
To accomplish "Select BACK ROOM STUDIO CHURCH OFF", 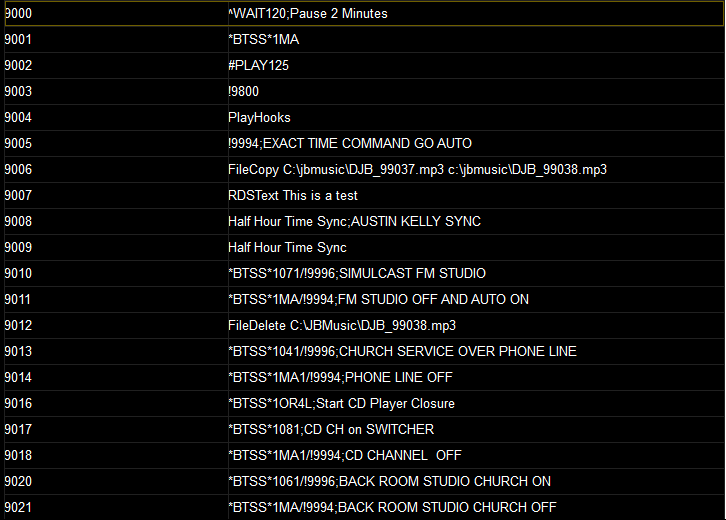I will tap(364, 507).
